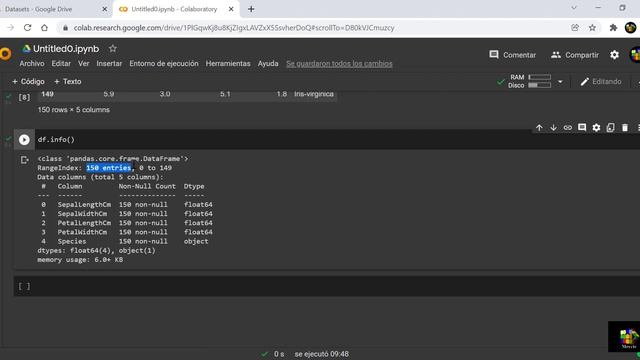This screenshot has height=360, width=640.
Task: Click the 'Iris-virginica' cell in row 149
Action: 314,94
